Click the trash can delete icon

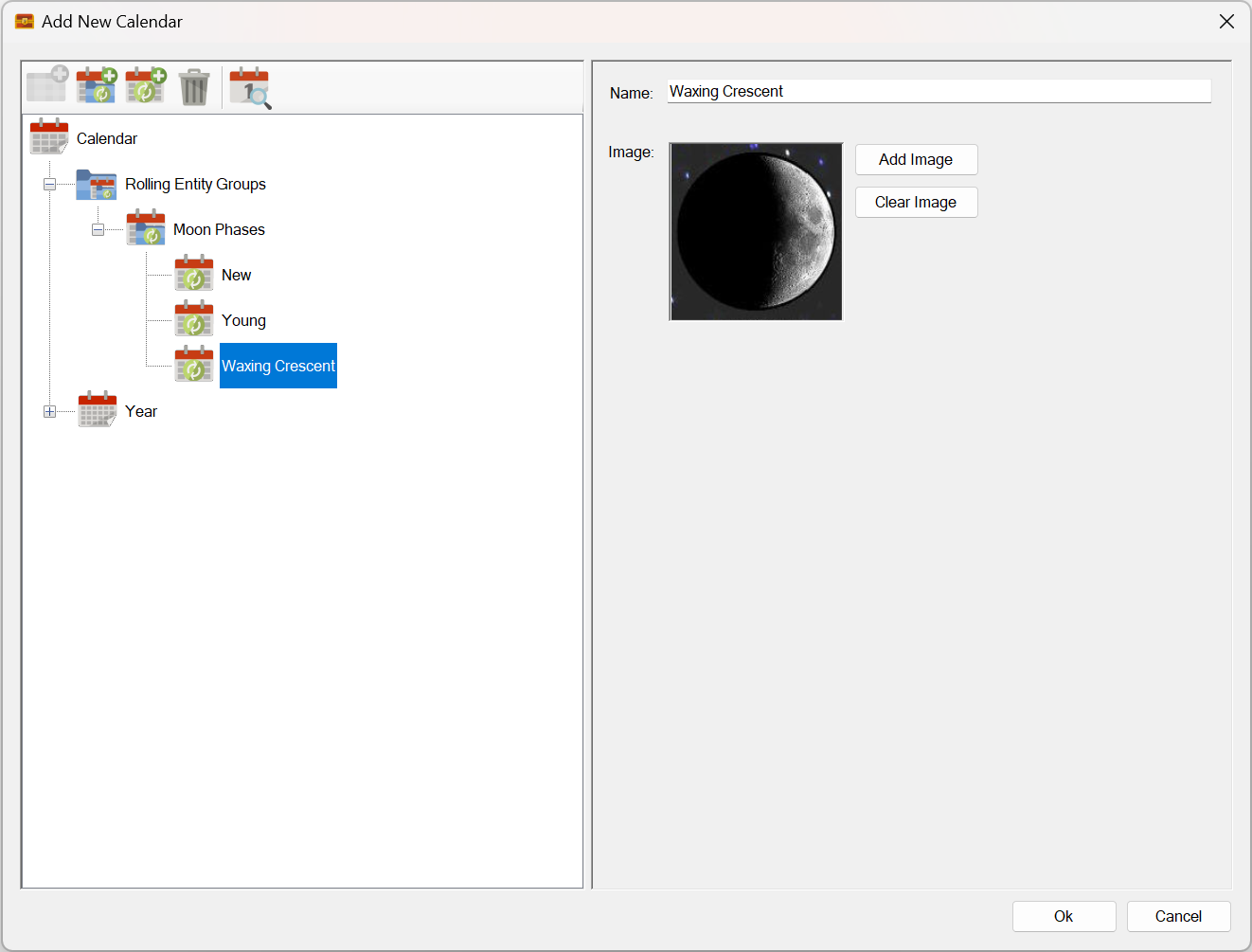pos(194,87)
